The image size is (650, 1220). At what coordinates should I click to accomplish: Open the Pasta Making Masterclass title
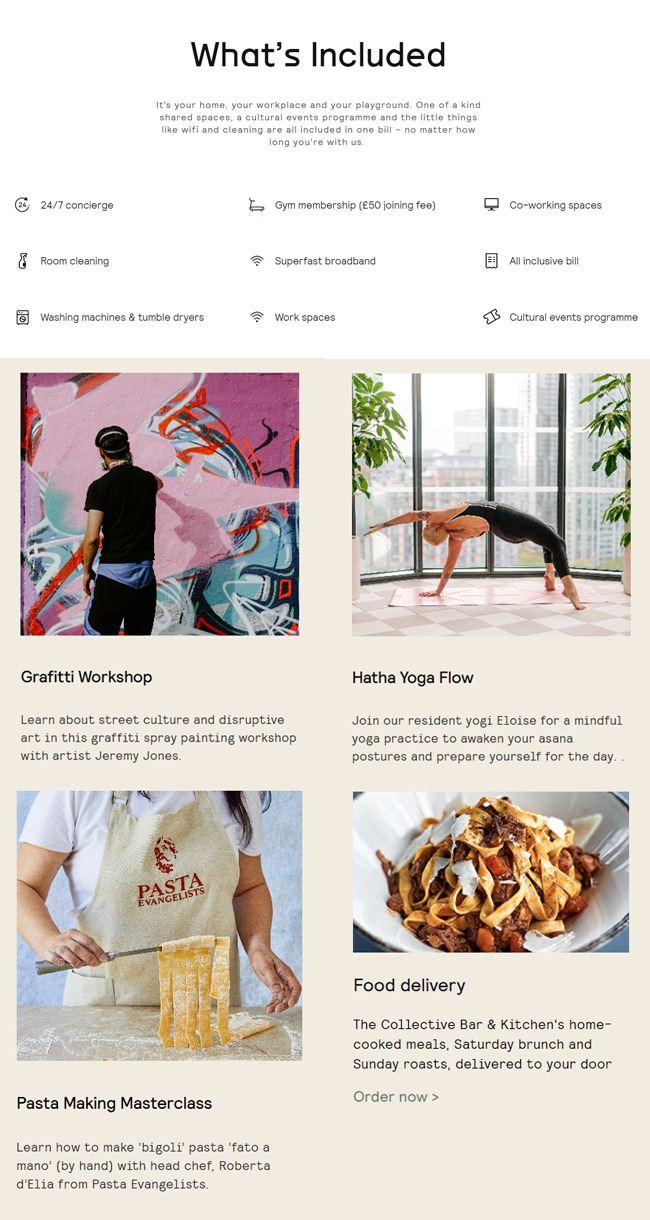(x=114, y=1104)
